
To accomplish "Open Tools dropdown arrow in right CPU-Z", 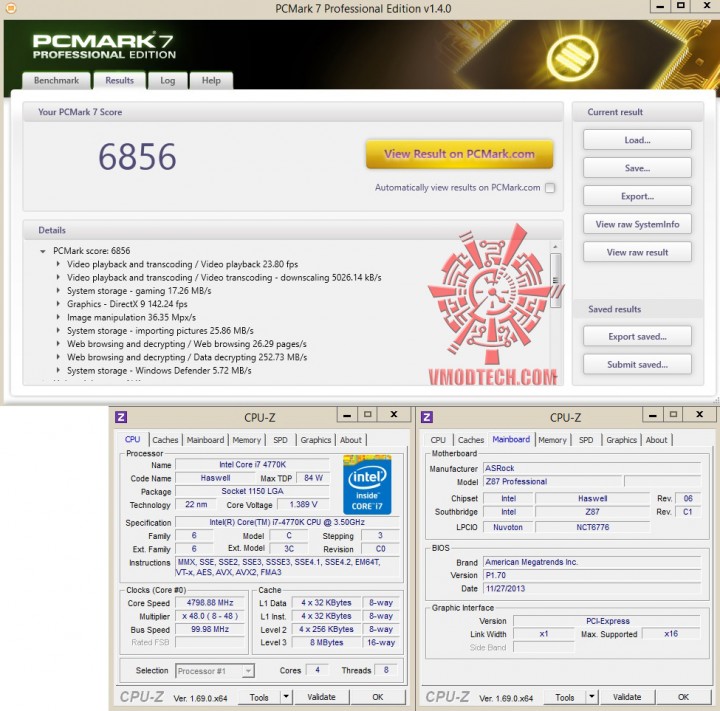I will [592, 697].
